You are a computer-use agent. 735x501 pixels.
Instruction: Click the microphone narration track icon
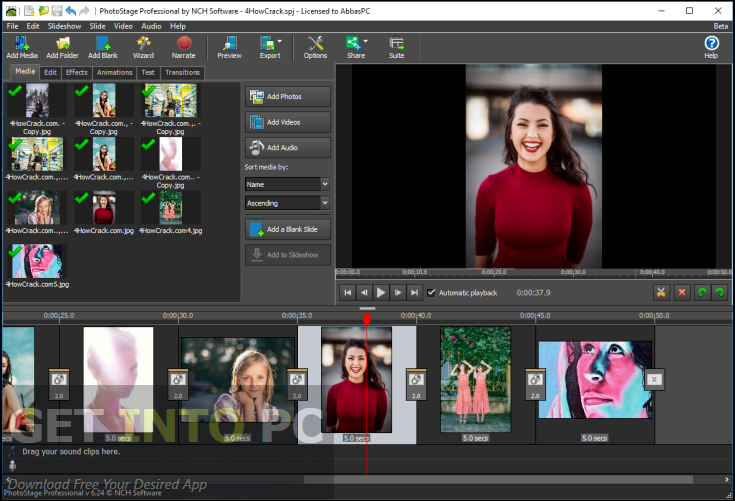tap(12, 465)
